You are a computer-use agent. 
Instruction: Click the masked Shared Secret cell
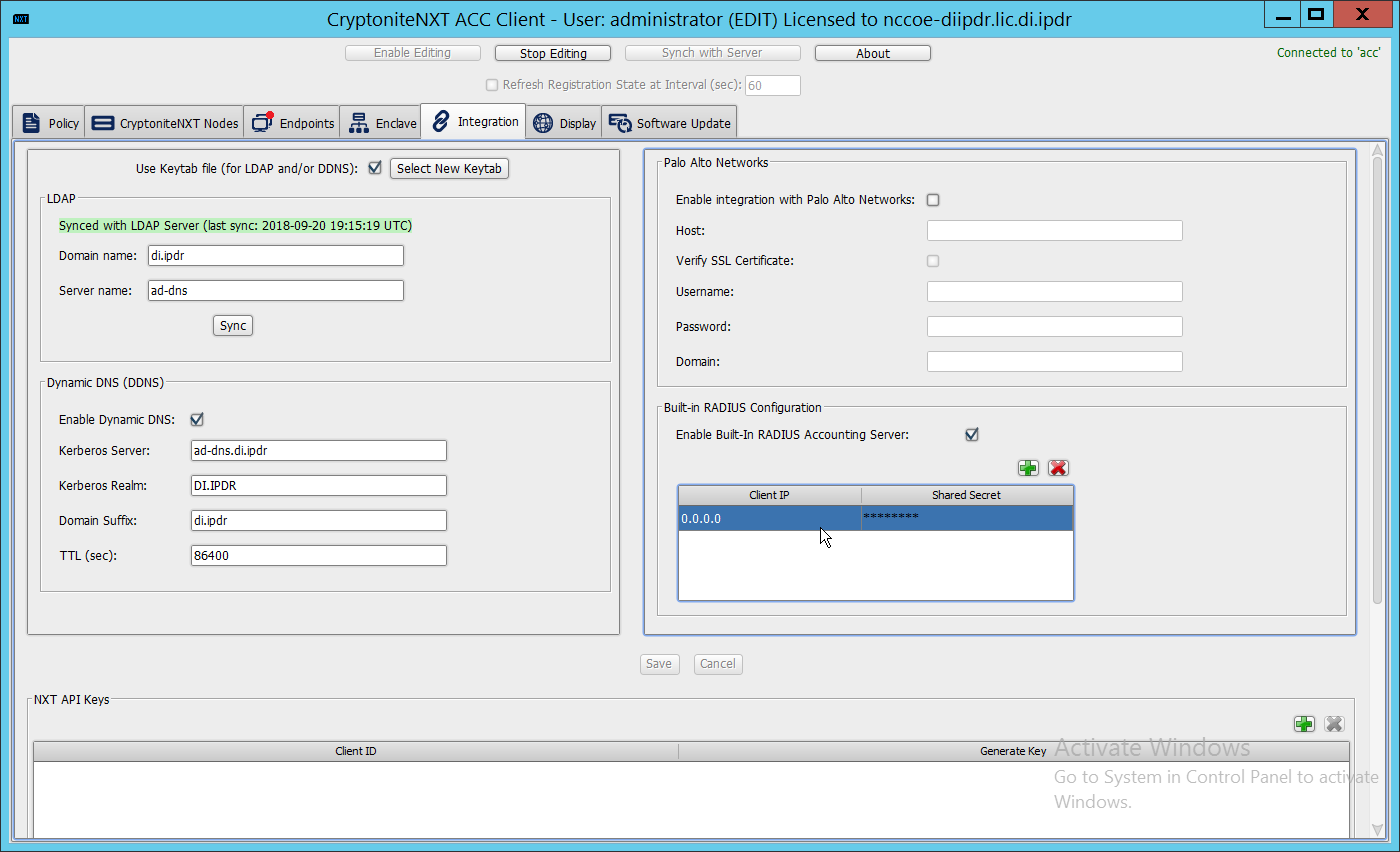[967, 518]
